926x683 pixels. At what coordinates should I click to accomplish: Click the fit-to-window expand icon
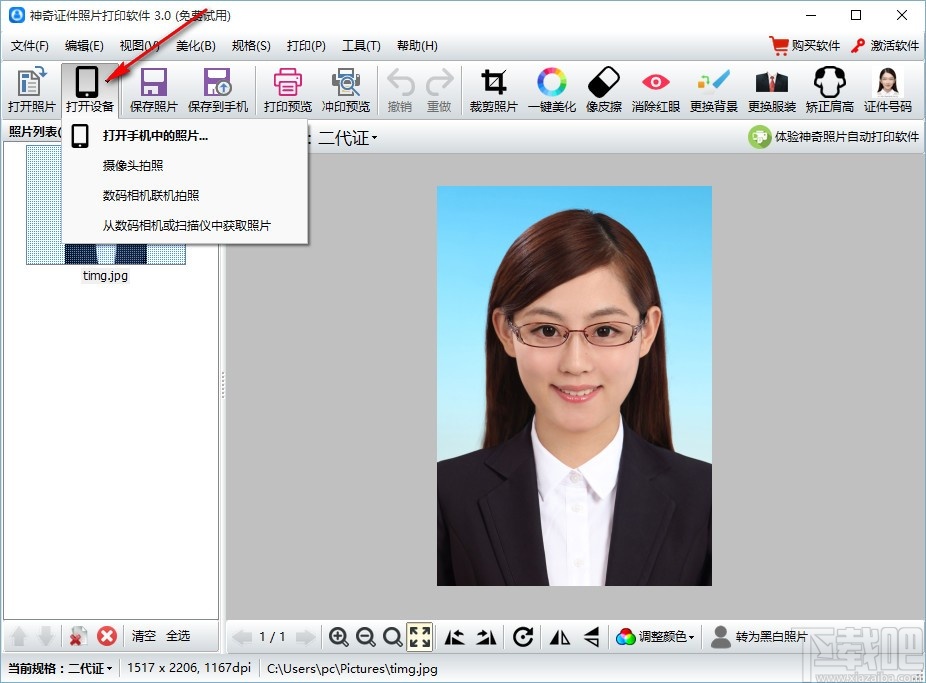pos(420,637)
